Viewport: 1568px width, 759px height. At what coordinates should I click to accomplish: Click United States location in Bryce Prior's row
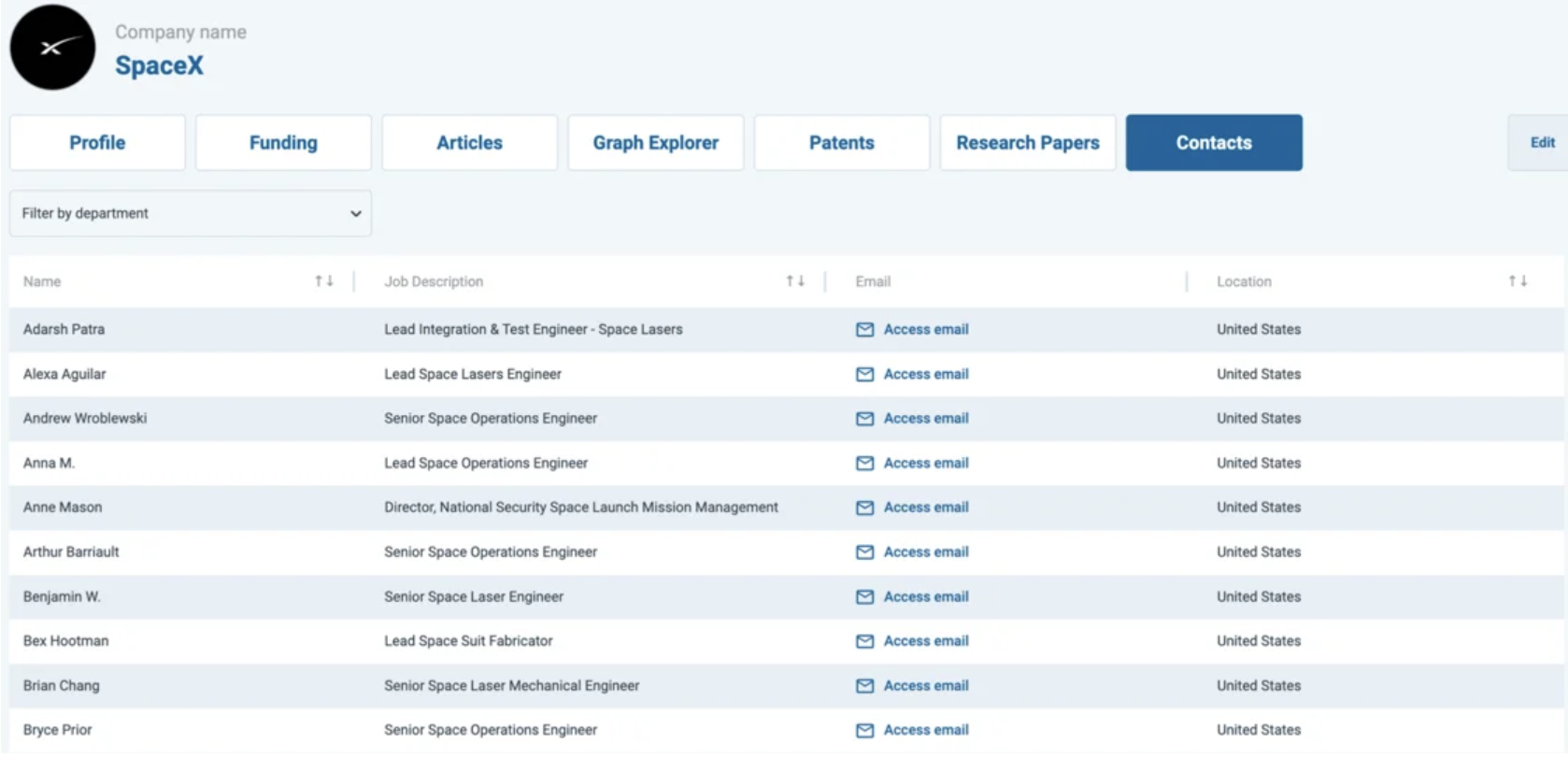(x=1259, y=731)
